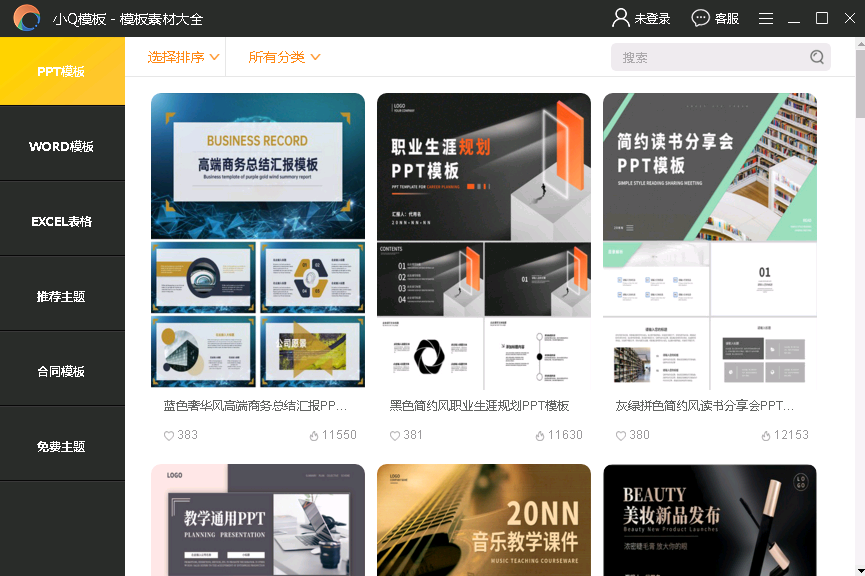
Task: Open the 推荐主题 sidebar tab
Action: [62, 296]
